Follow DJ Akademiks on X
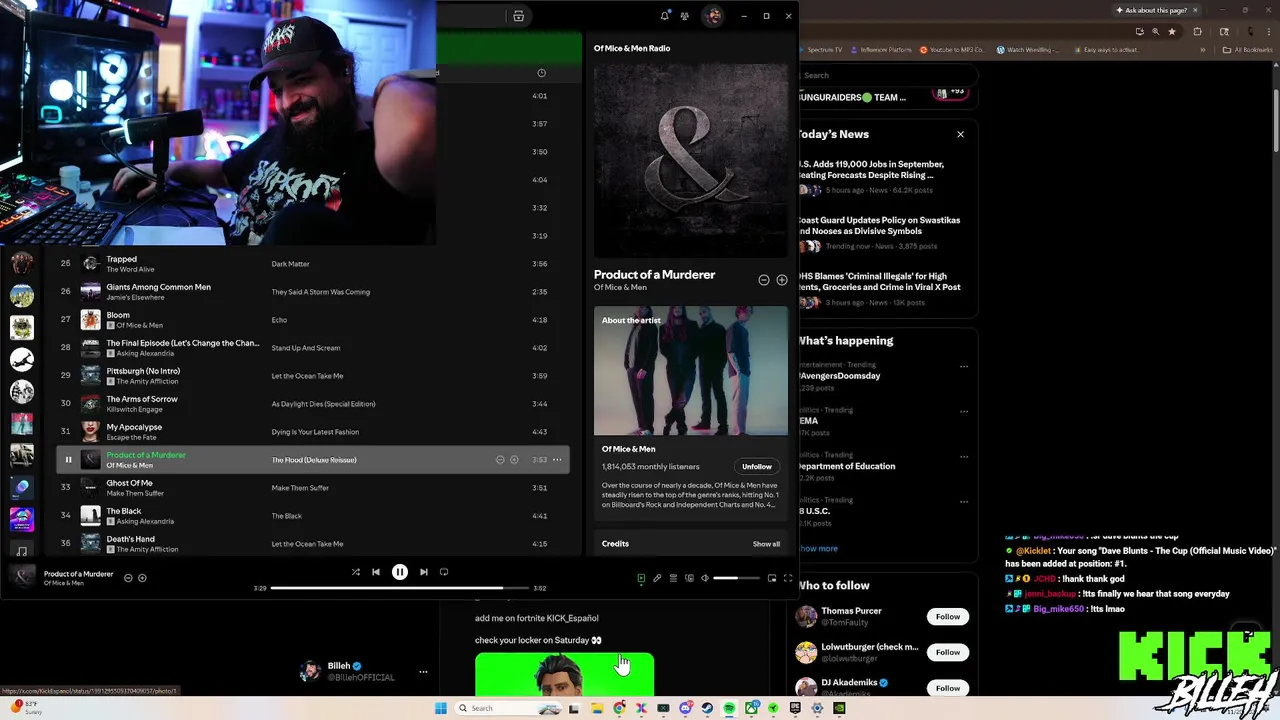 [x=948, y=688]
